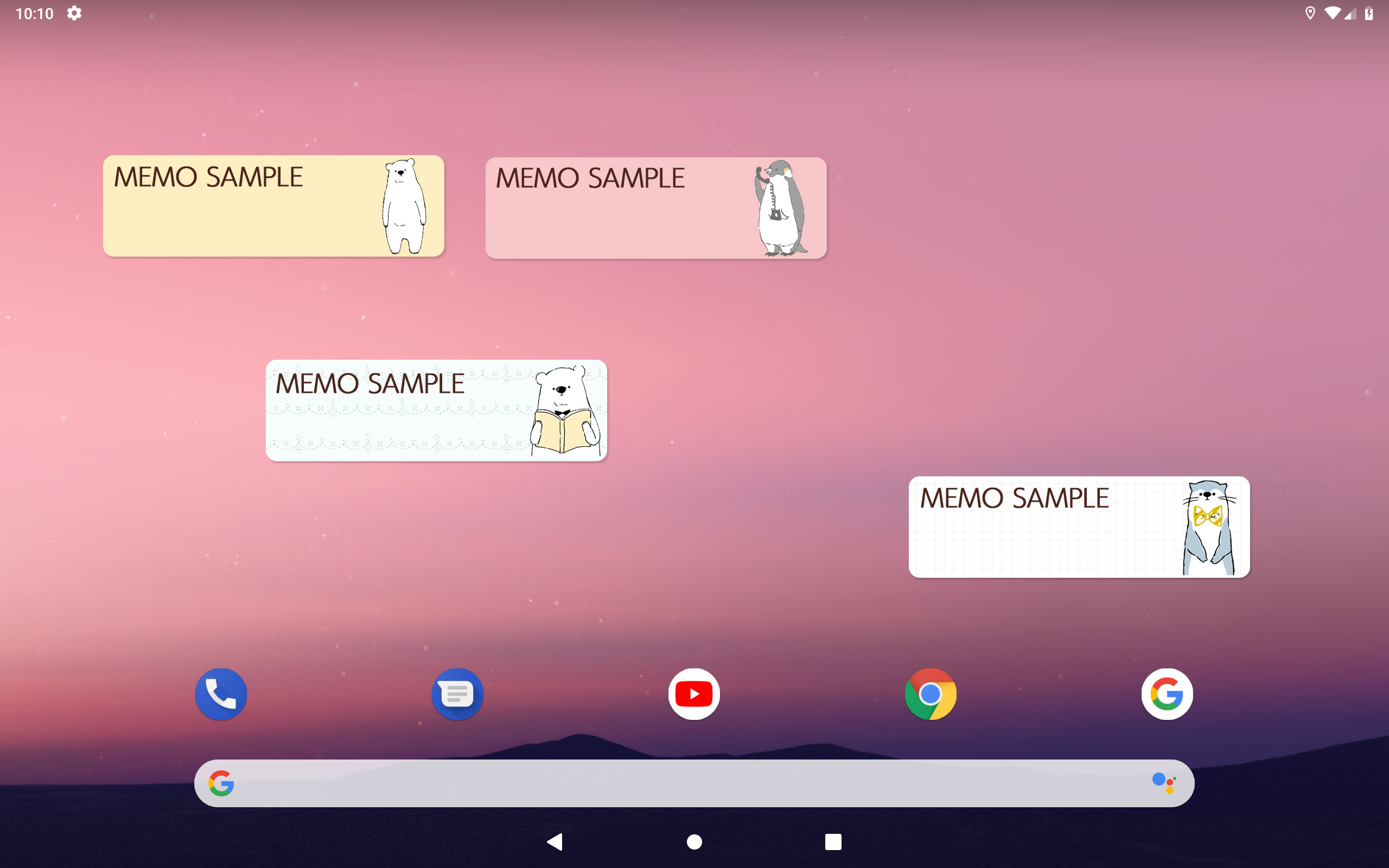Launch the Chrome browser

point(931,694)
